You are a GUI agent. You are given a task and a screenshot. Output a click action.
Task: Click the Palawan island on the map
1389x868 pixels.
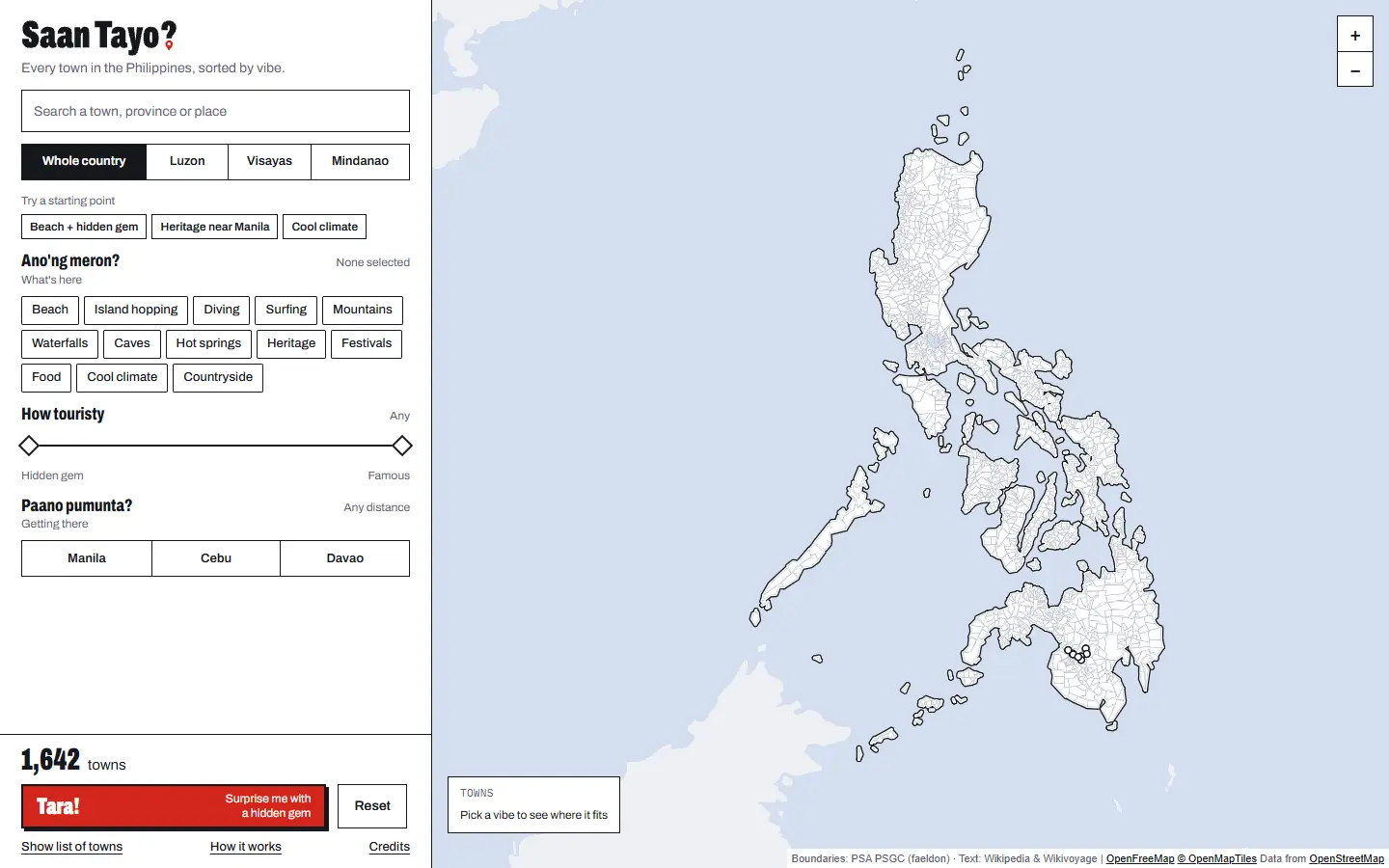tap(820, 550)
